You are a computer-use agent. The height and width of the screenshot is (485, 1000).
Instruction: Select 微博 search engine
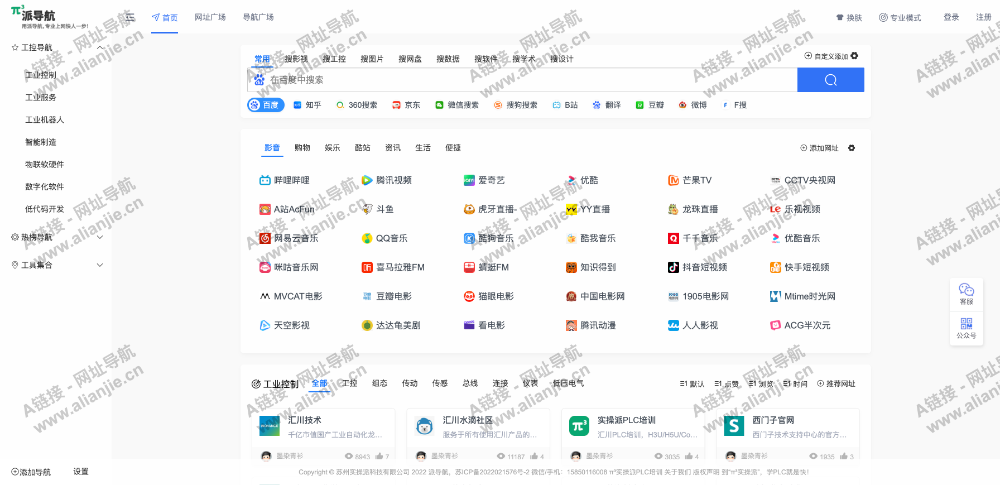click(x=693, y=105)
